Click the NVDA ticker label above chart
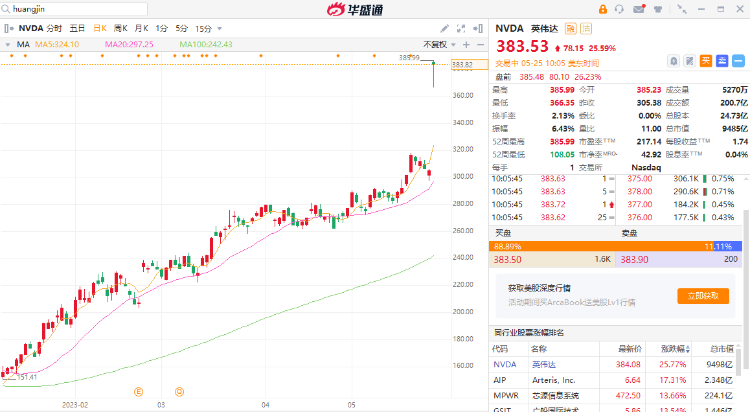The image size is (750, 412). click(31, 29)
